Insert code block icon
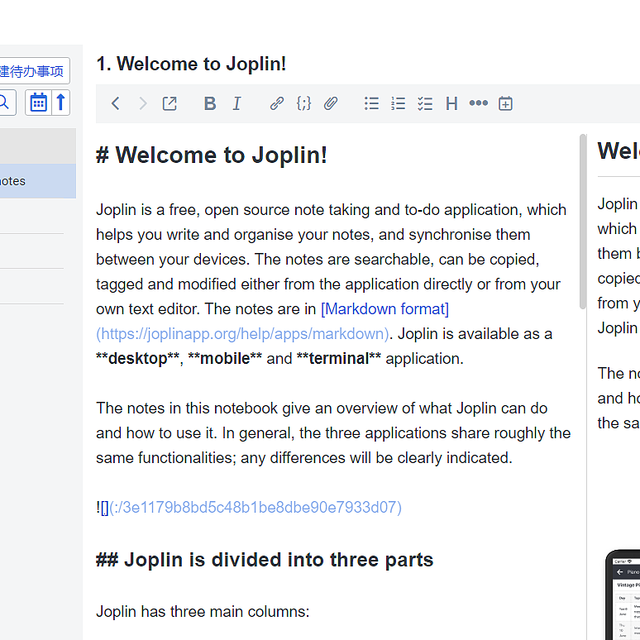The height and width of the screenshot is (640, 640). coord(304,103)
